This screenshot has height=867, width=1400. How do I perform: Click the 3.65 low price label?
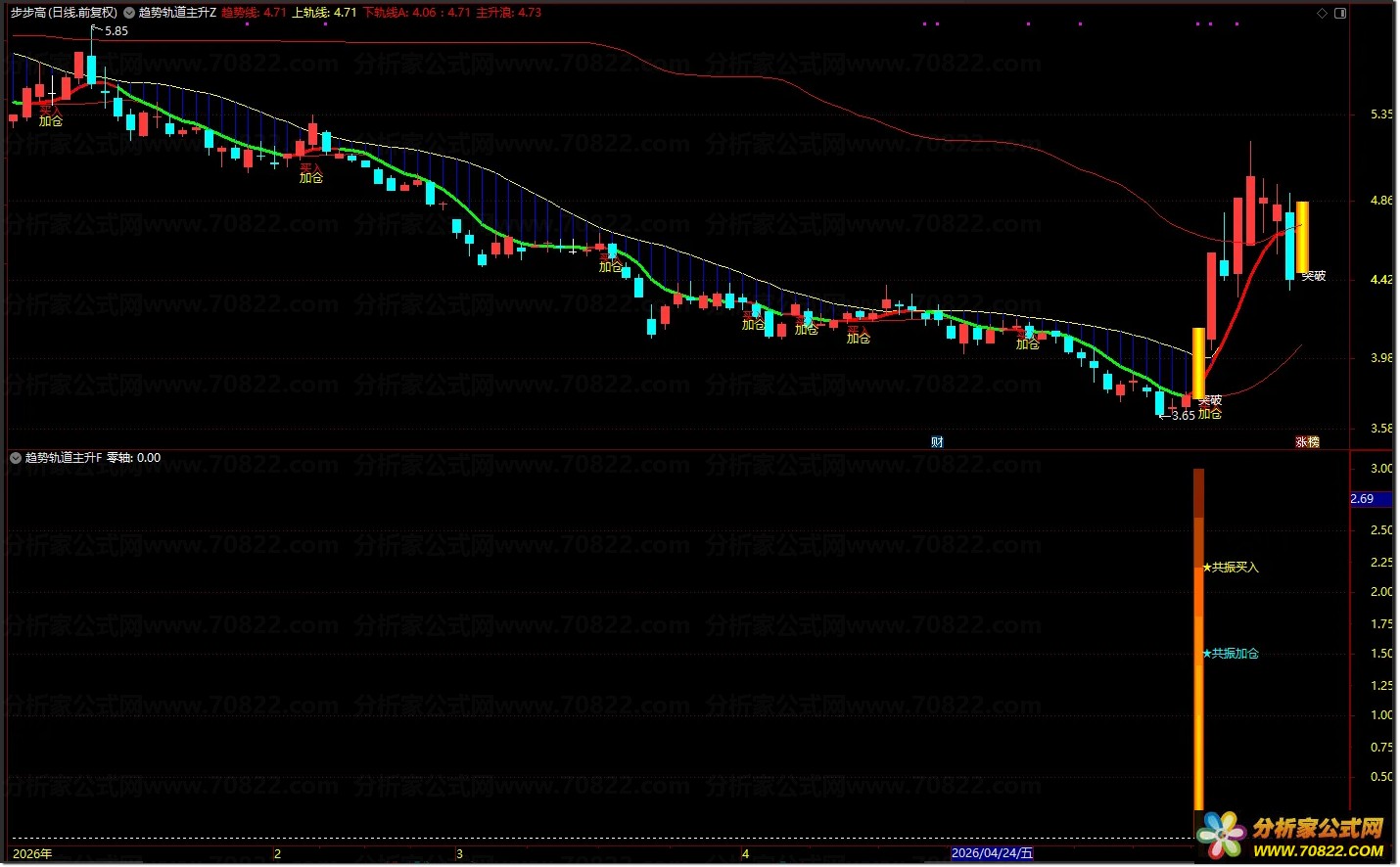1183,416
